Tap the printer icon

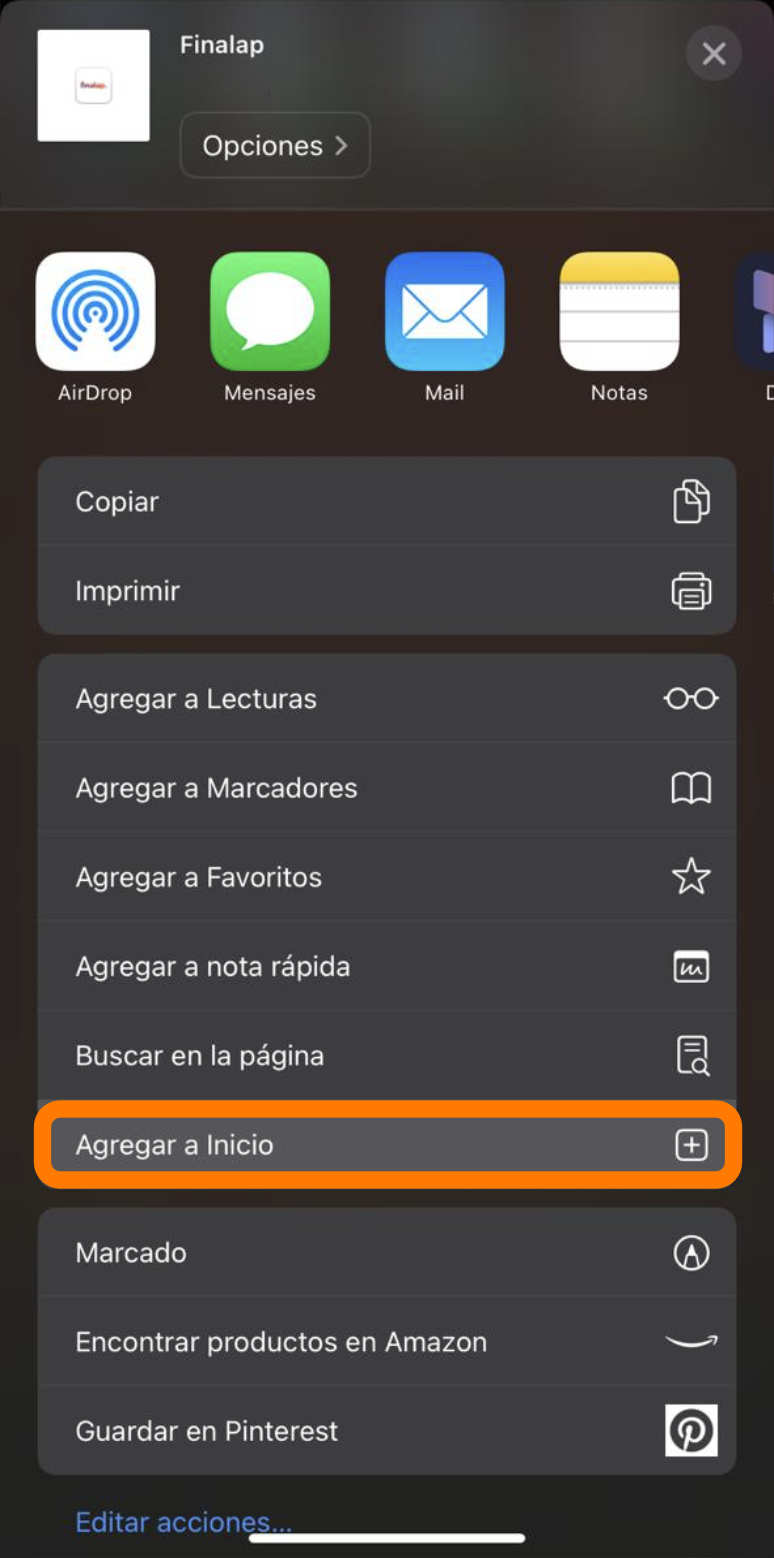click(x=691, y=591)
